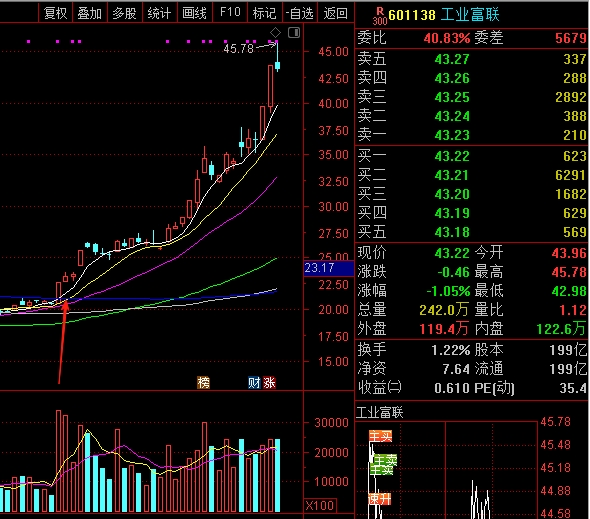This screenshot has height=519, width=590.
Task: Open the 财 financial badge
Action: (254, 382)
